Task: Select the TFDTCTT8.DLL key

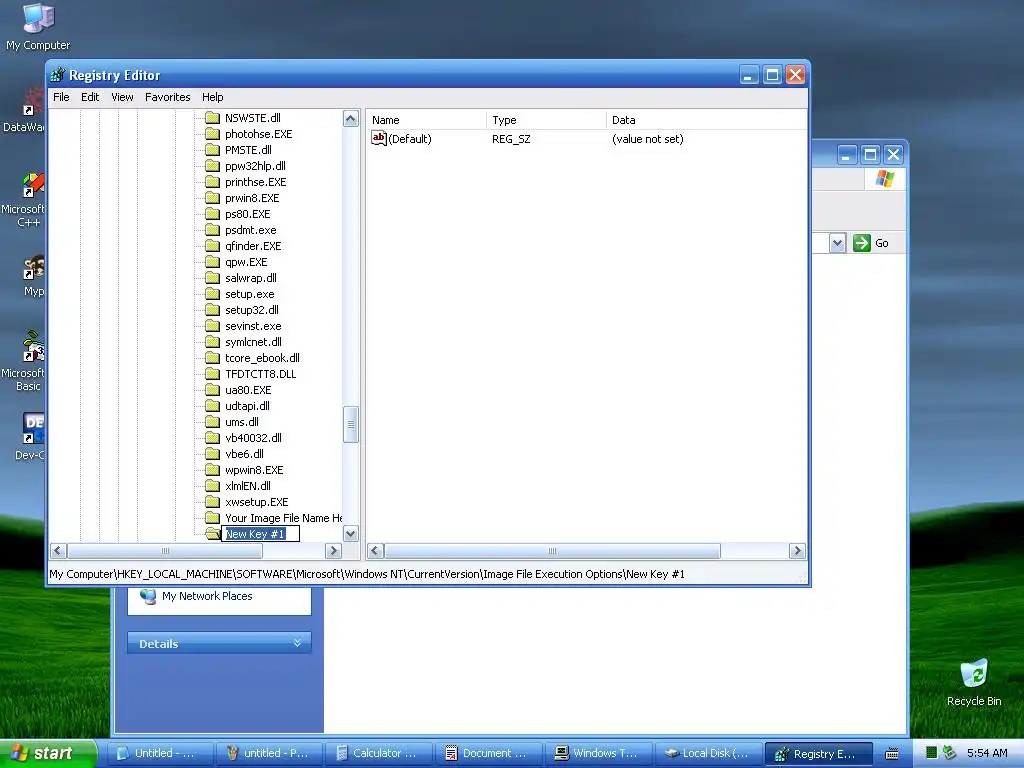Action: (260, 374)
